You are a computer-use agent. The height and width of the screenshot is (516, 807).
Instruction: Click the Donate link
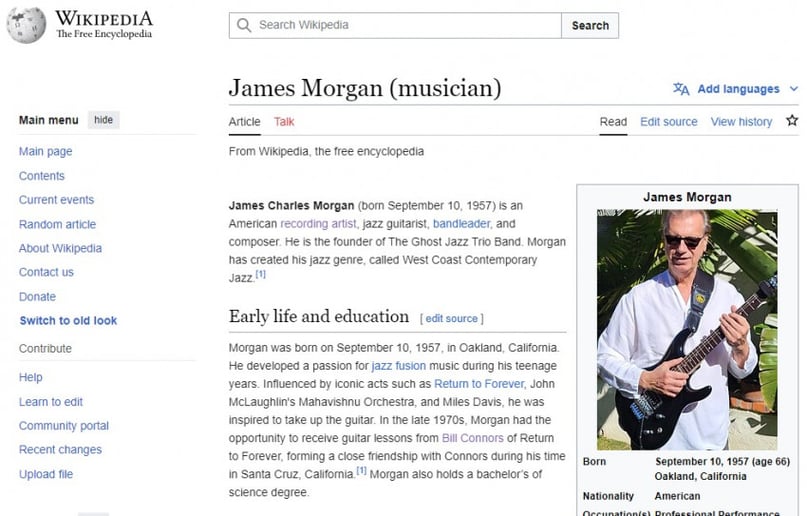point(37,297)
